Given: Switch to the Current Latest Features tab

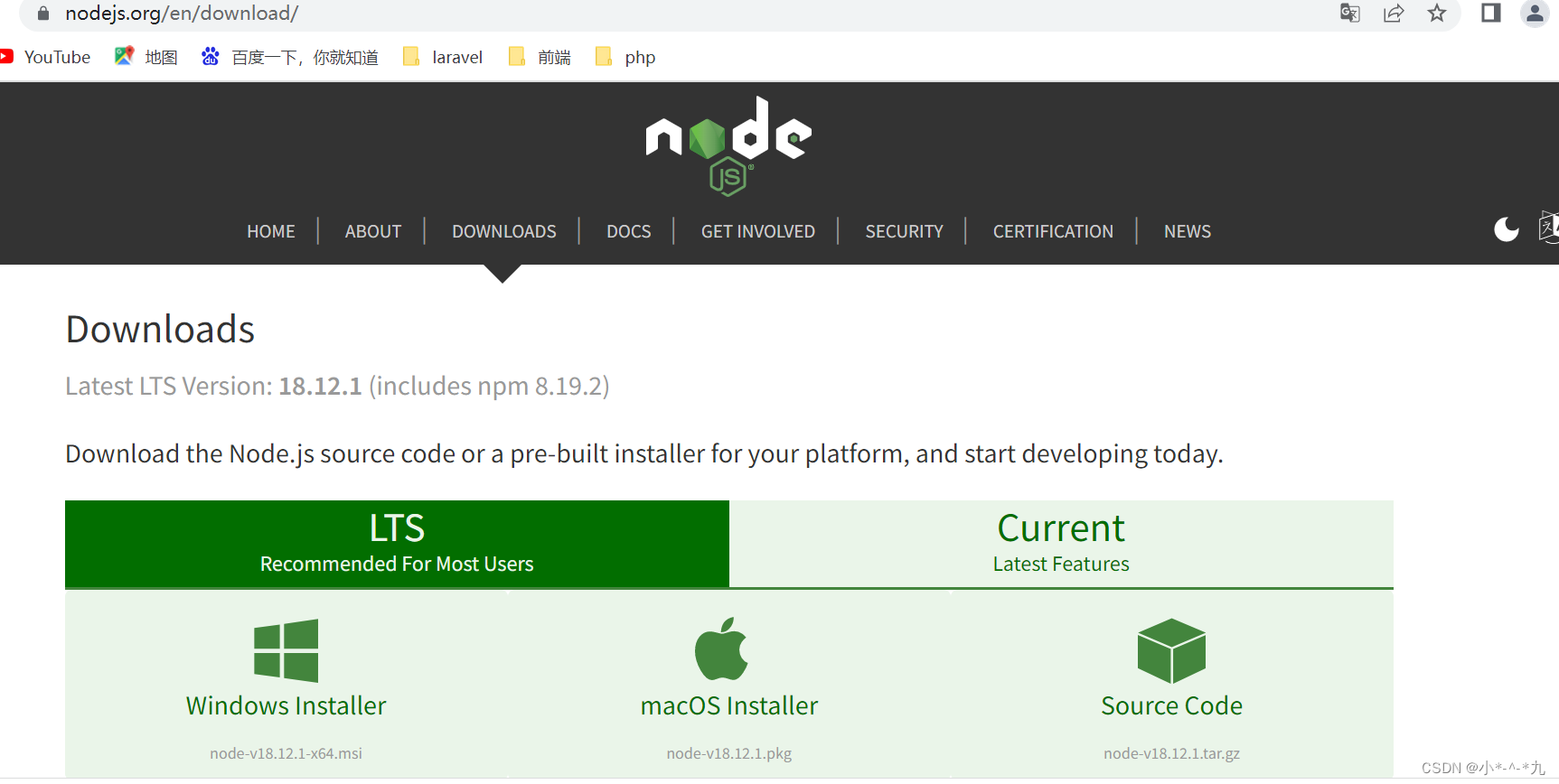Looking at the screenshot, I should (1061, 544).
